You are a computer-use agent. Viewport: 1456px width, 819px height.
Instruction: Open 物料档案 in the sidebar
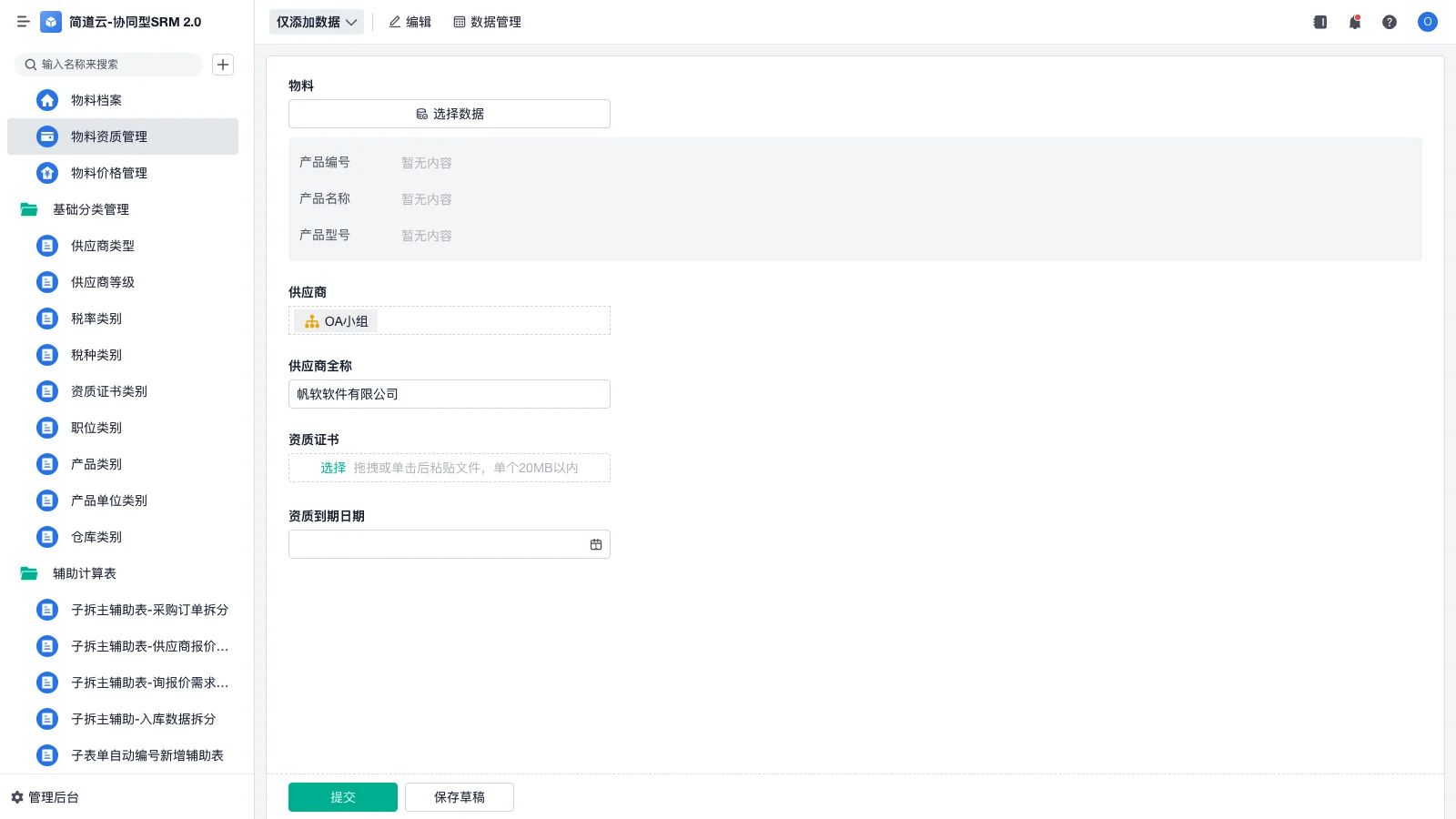(123, 100)
